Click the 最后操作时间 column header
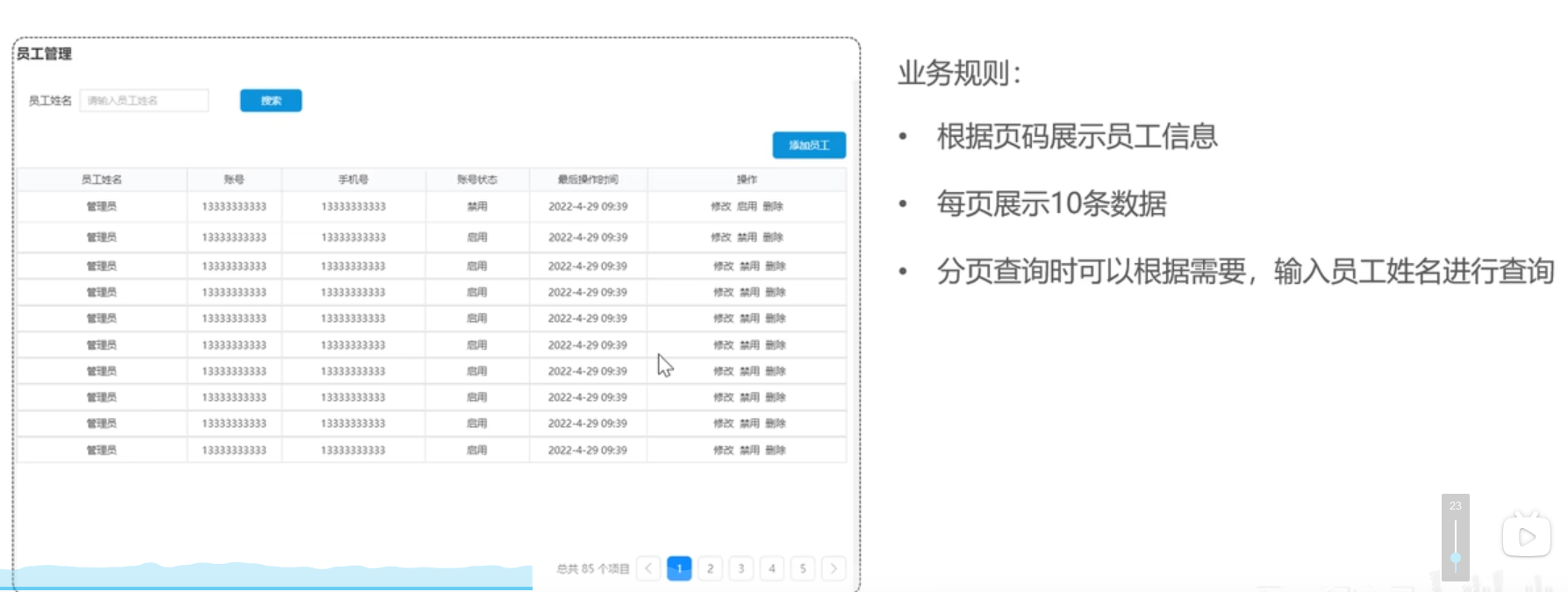 pyautogui.click(x=588, y=180)
